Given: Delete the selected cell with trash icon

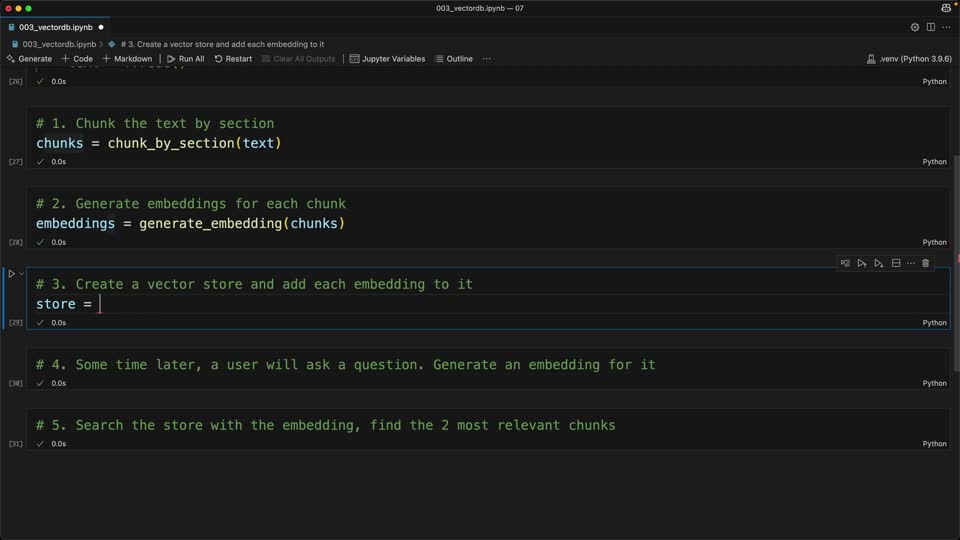Looking at the screenshot, I should pyautogui.click(x=926, y=263).
